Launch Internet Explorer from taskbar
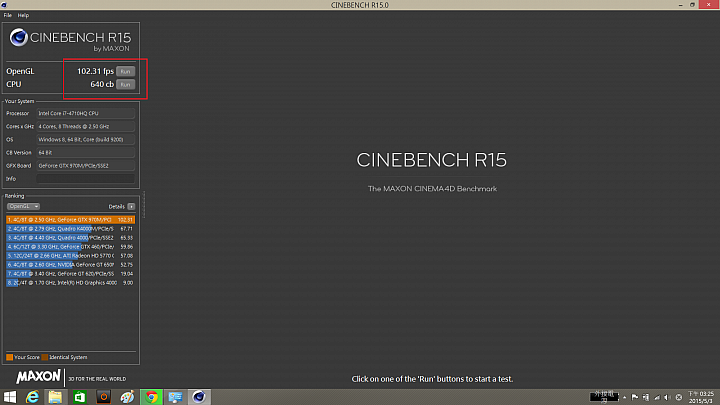The height and width of the screenshot is (405, 720). pos(32,397)
